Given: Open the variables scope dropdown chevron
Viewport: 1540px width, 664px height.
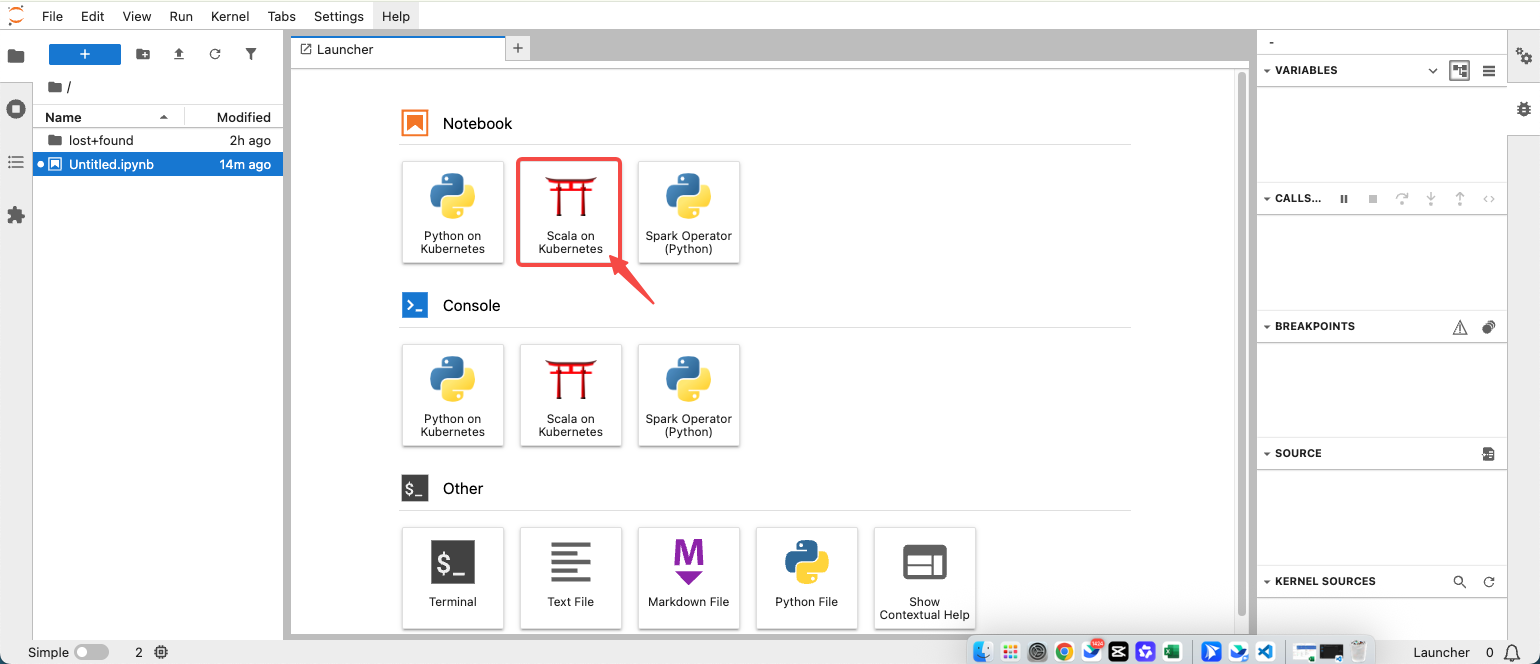Looking at the screenshot, I should 1433,71.
